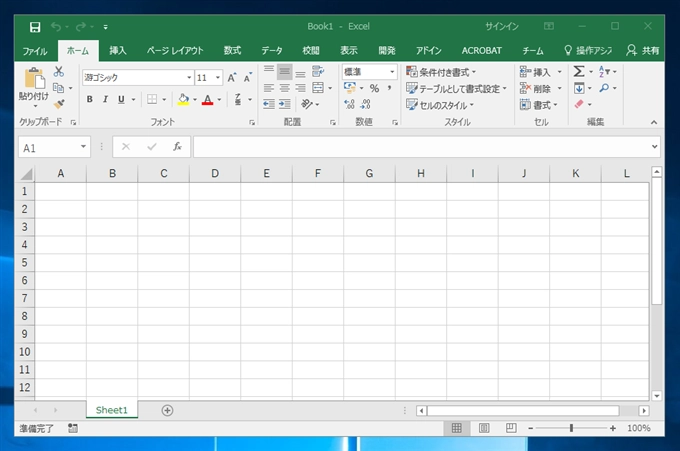Screen dimensions: 680x451
Task: Open Customize Quick Access Toolbar dropdown
Action: click(105, 27)
